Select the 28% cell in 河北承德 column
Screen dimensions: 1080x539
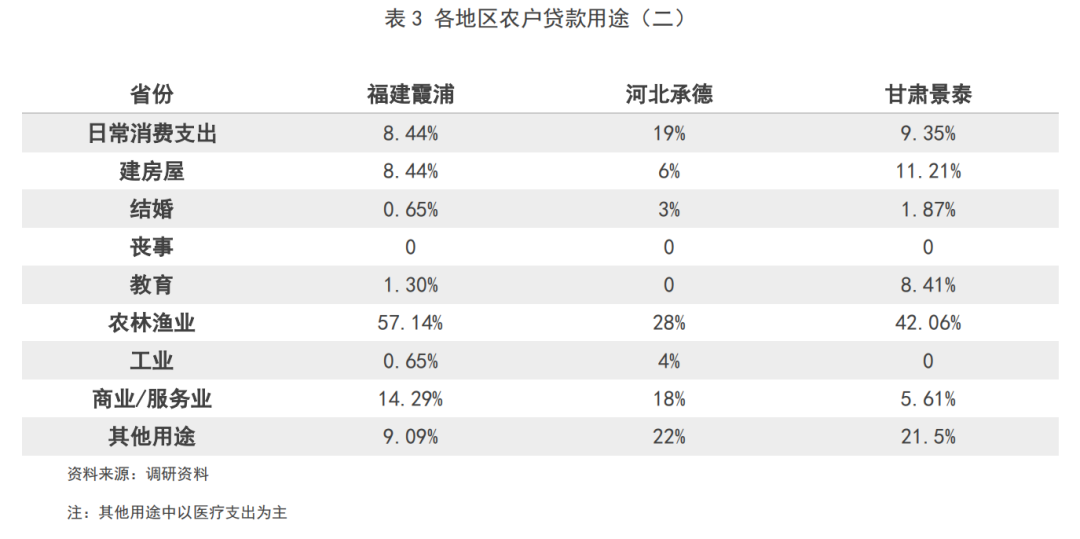[669, 322]
